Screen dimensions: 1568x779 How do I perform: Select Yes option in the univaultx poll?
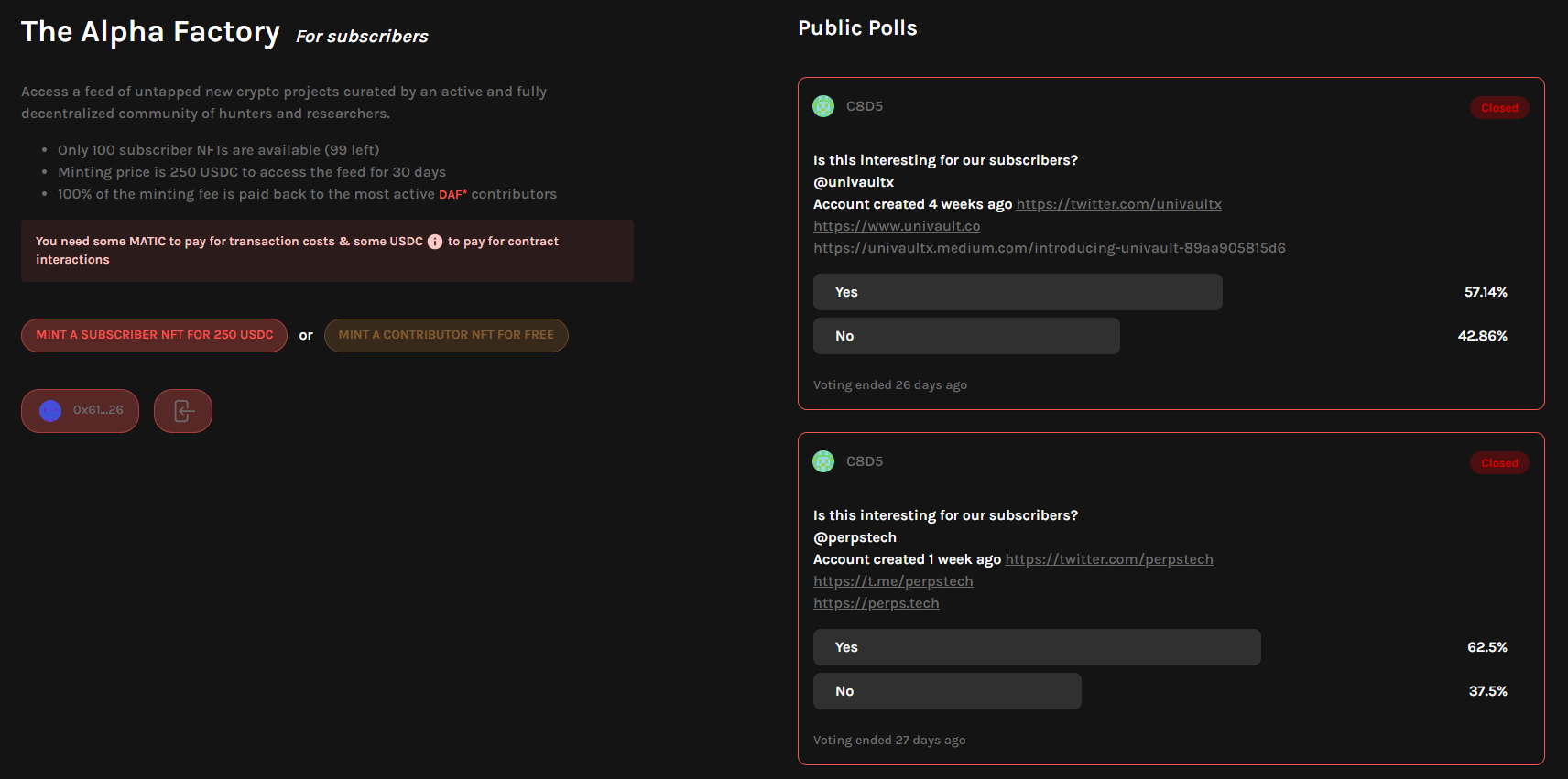coord(1017,292)
